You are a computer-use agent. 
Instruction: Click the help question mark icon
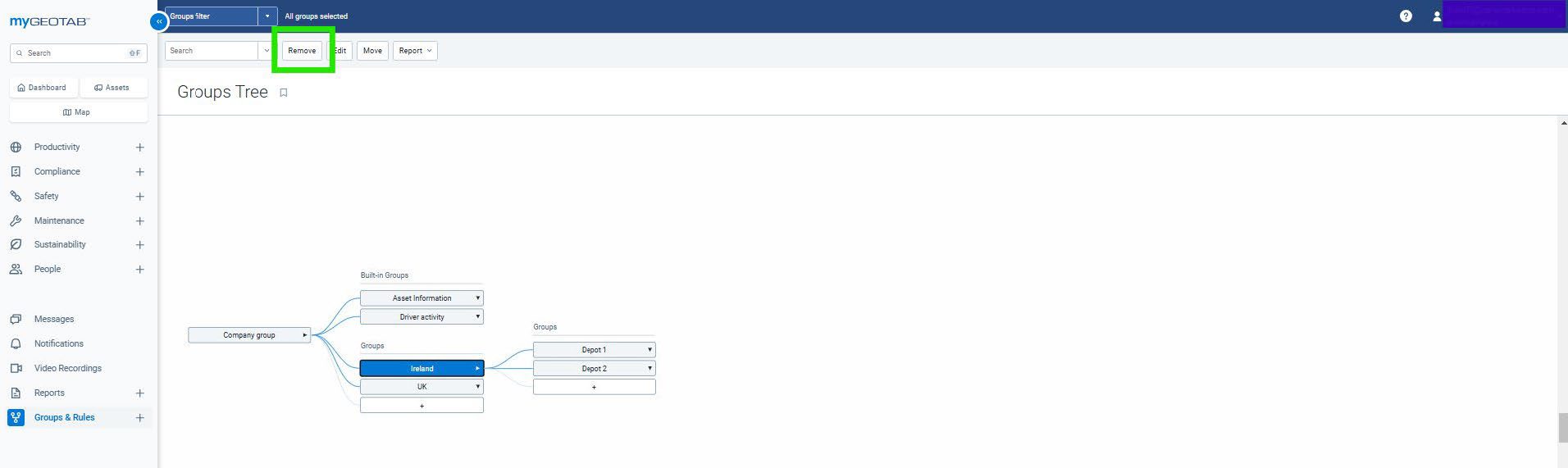click(x=1406, y=16)
